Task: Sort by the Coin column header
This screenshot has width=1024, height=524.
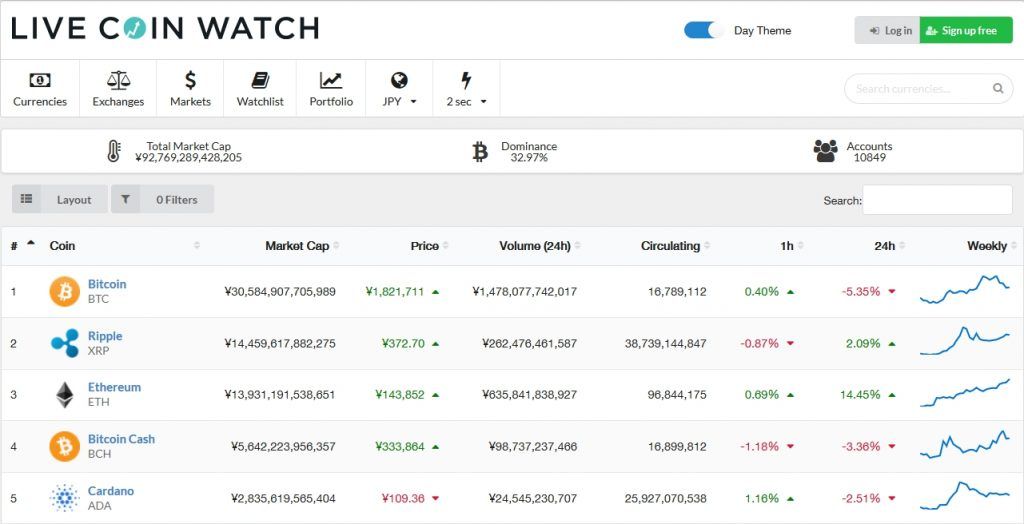Action: coord(124,246)
